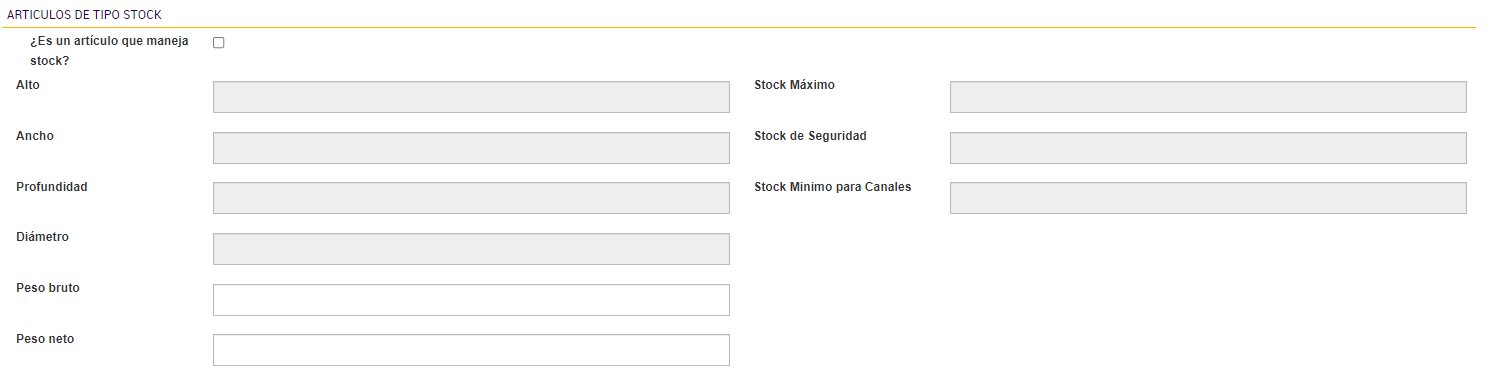Click the Ancho label text
The width and height of the screenshot is (1498, 380).
pos(35,136)
